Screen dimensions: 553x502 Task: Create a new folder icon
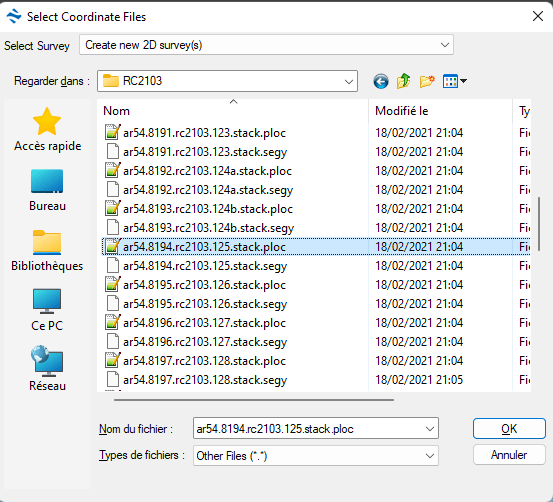click(427, 81)
